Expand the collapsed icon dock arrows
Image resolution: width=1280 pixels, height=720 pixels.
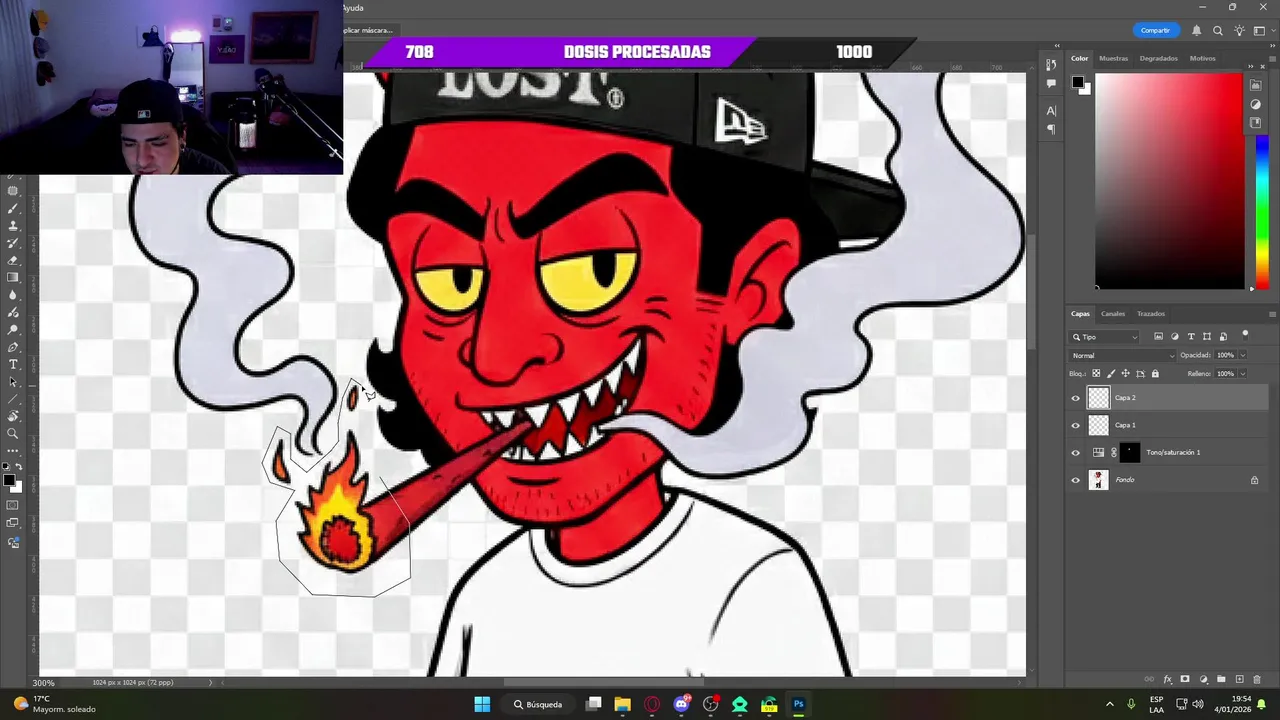pos(1056,46)
